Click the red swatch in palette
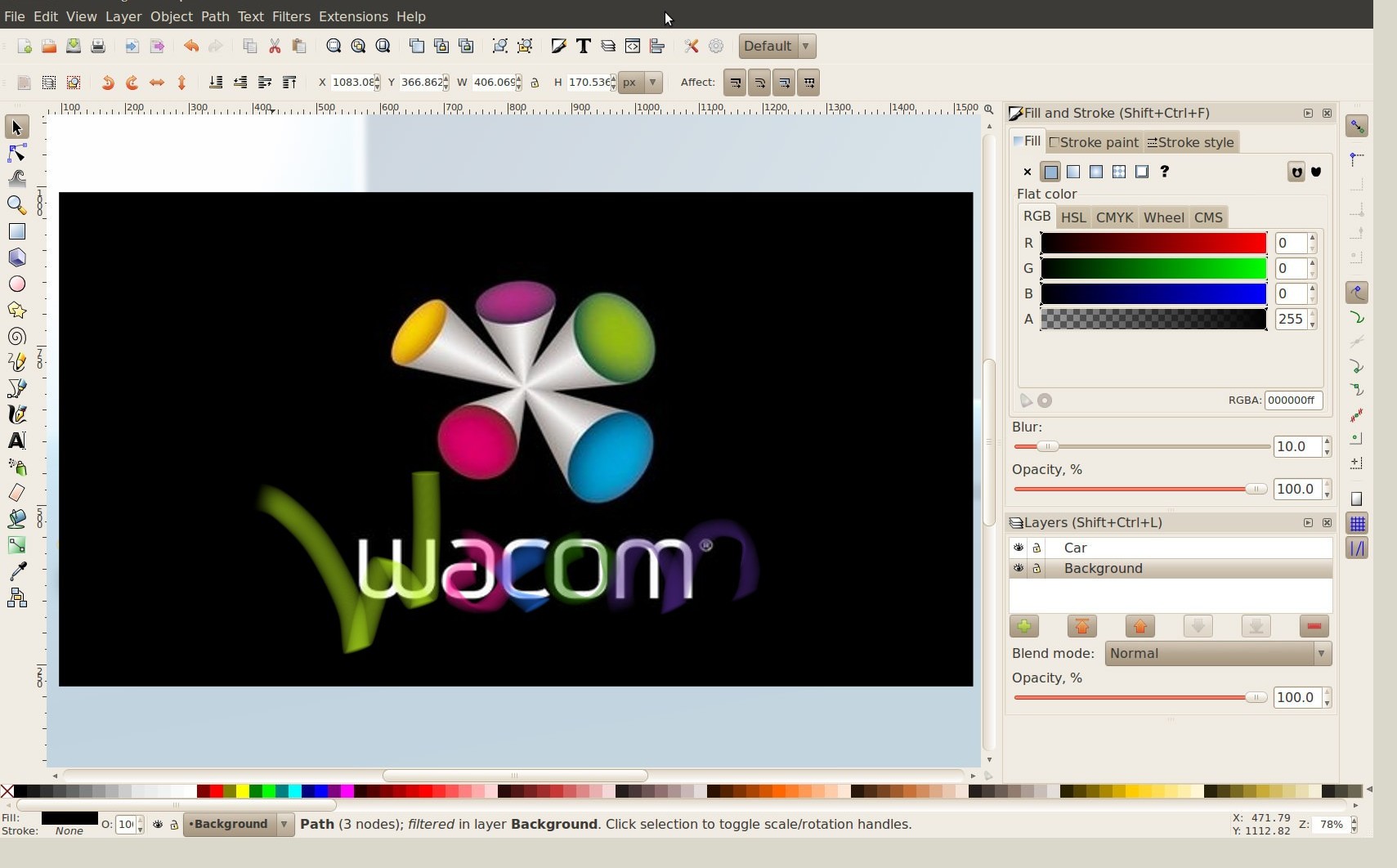The image size is (1397, 868). pyautogui.click(x=216, y=790)
